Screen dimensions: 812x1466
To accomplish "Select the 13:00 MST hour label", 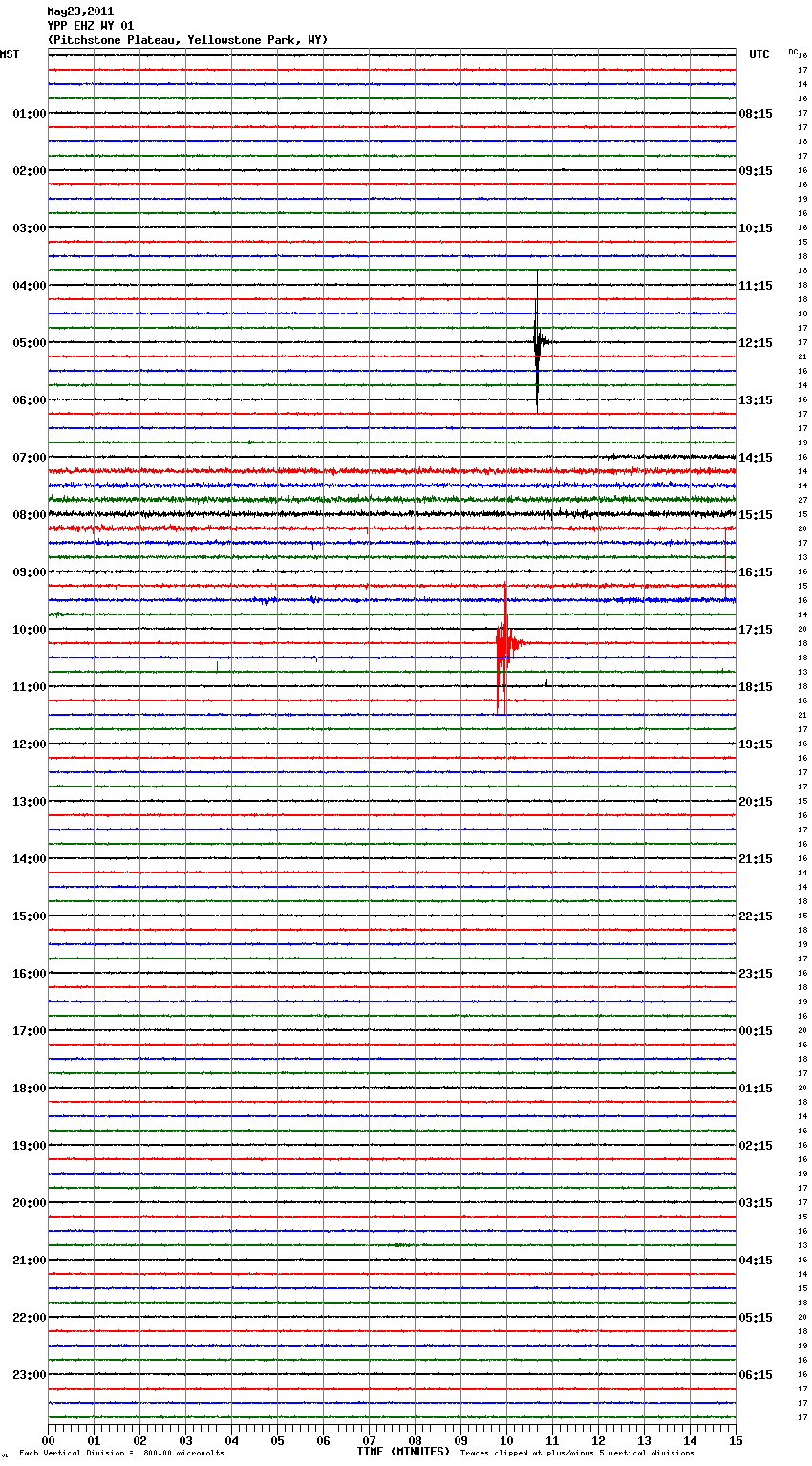I will click(29, 802).
